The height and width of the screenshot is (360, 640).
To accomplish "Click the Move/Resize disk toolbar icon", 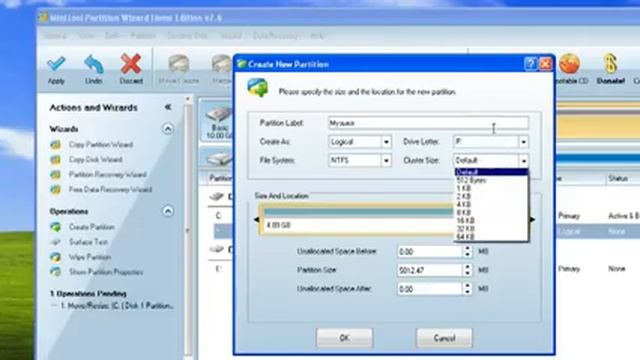I will 179,64.
